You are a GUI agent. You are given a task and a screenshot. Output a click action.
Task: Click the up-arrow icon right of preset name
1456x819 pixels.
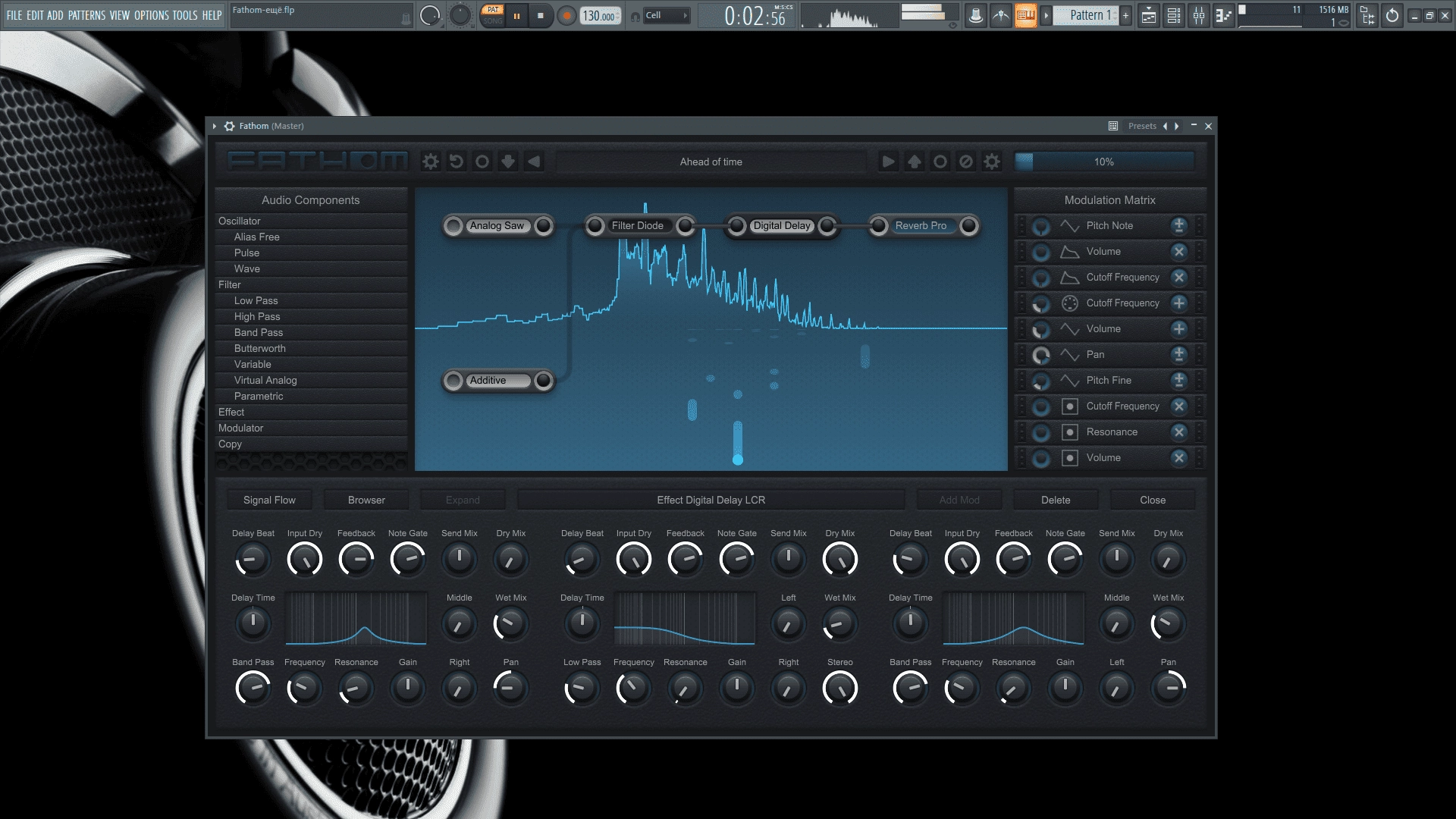[914, 162]
